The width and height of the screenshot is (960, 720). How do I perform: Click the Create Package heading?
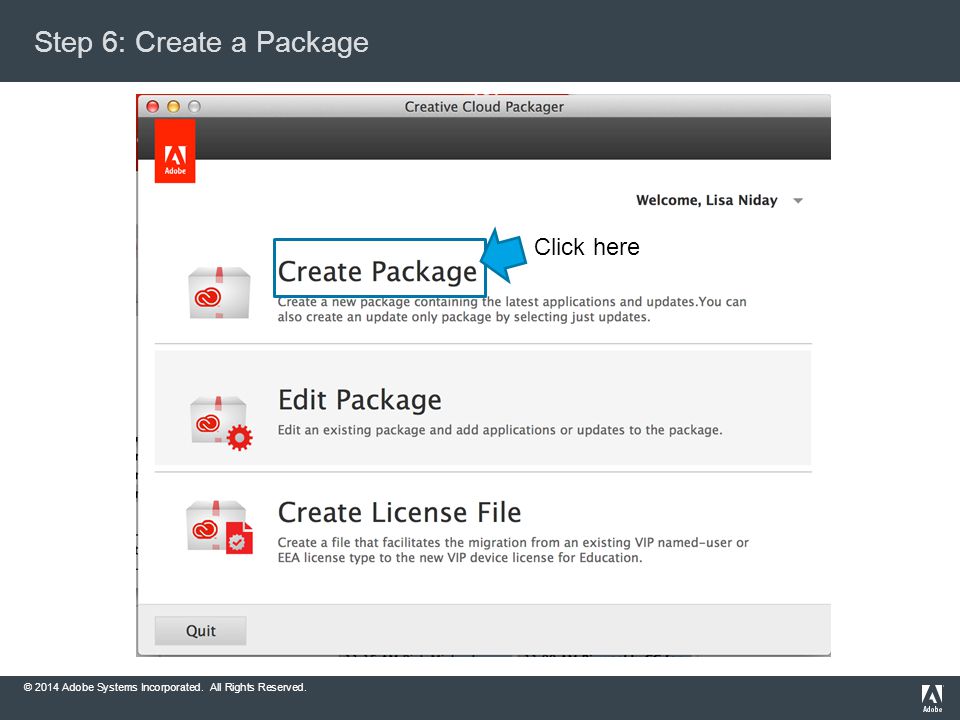click(377, 271)
